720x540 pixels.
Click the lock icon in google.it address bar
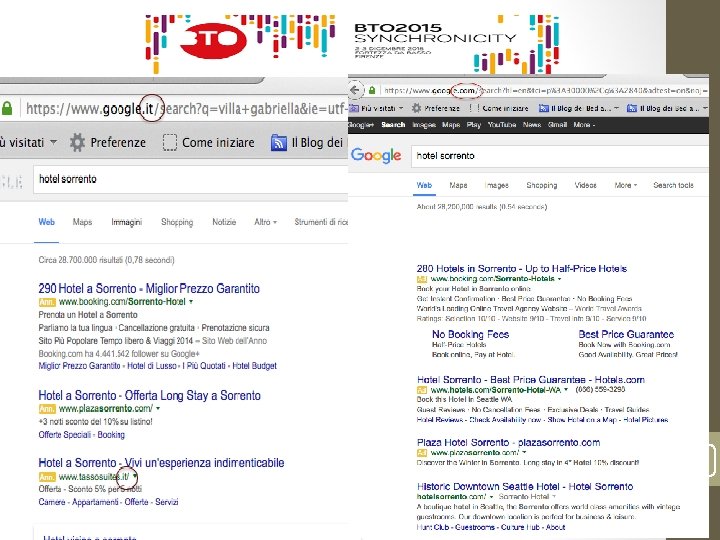7,108
